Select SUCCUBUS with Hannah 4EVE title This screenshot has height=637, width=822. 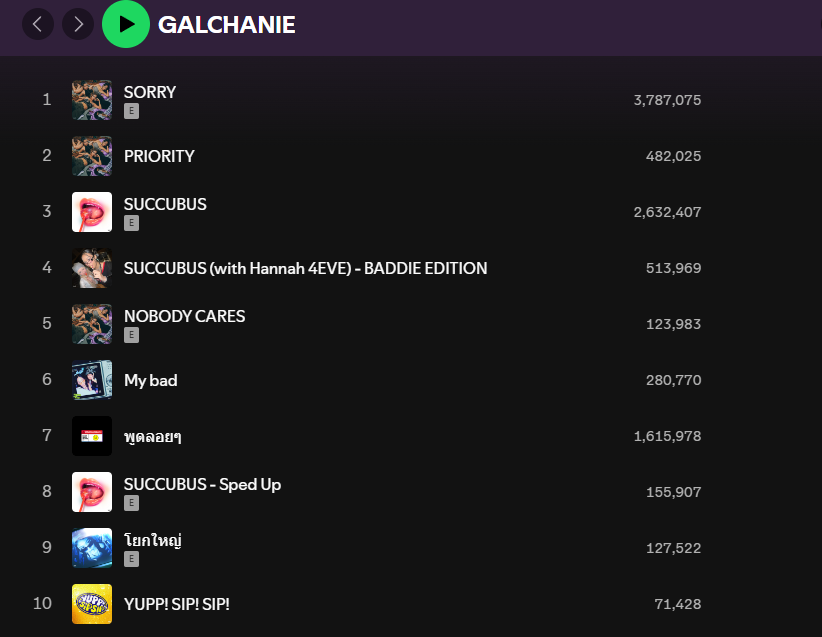305,268
